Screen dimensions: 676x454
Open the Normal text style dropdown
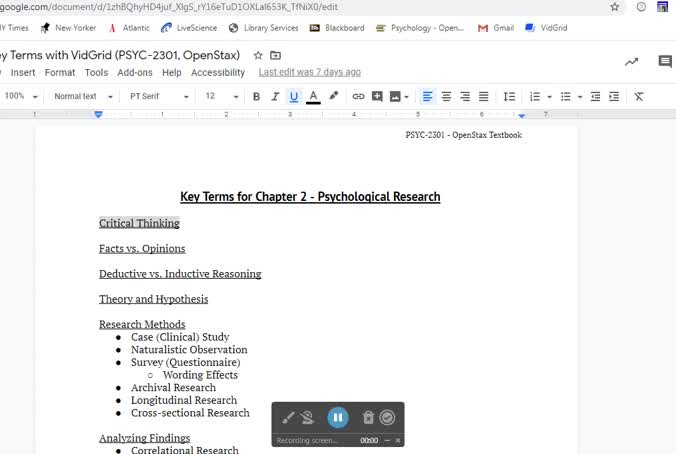[x=83, y=96]
